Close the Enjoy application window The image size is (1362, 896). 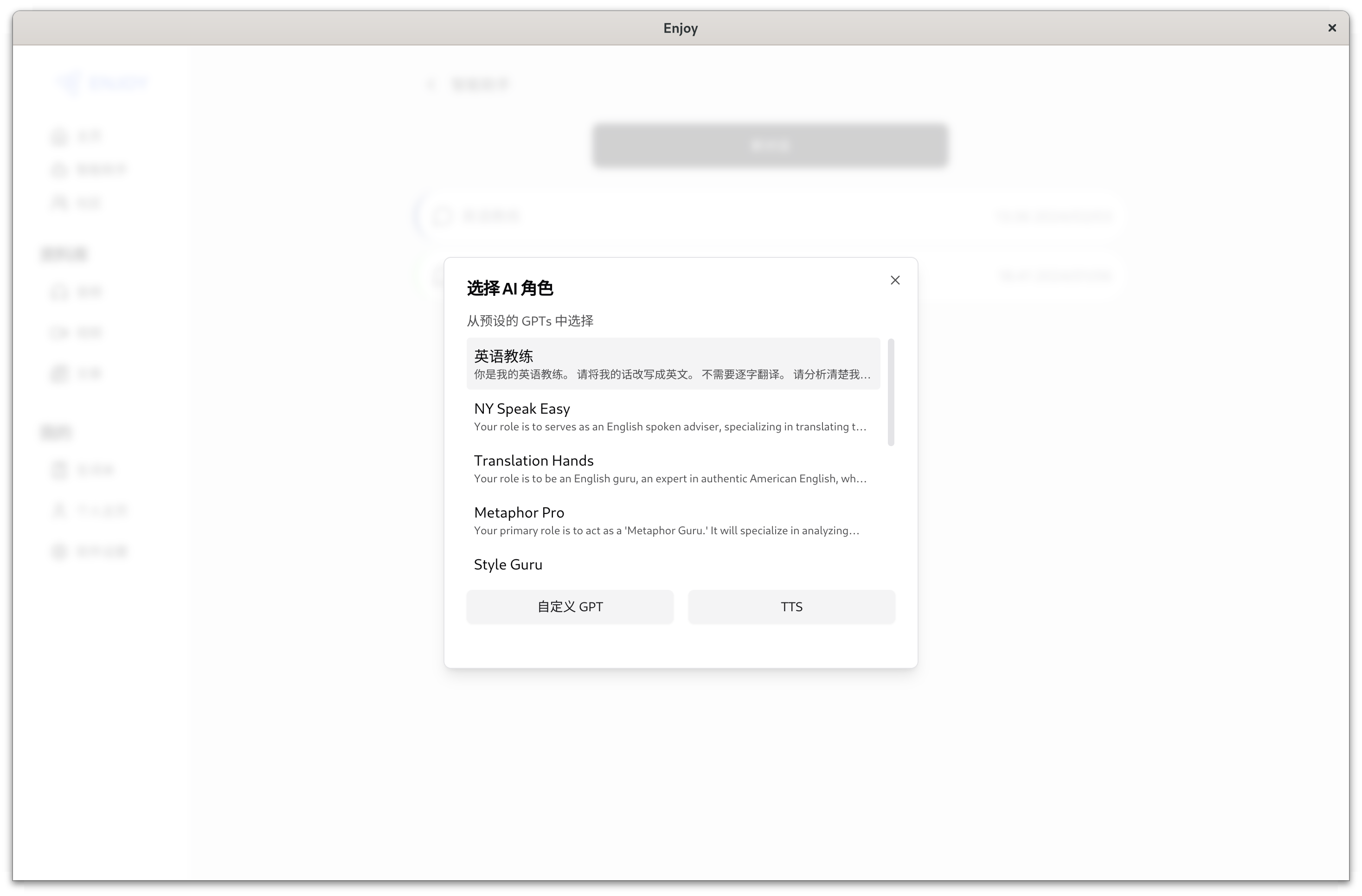click(1332, 27)
